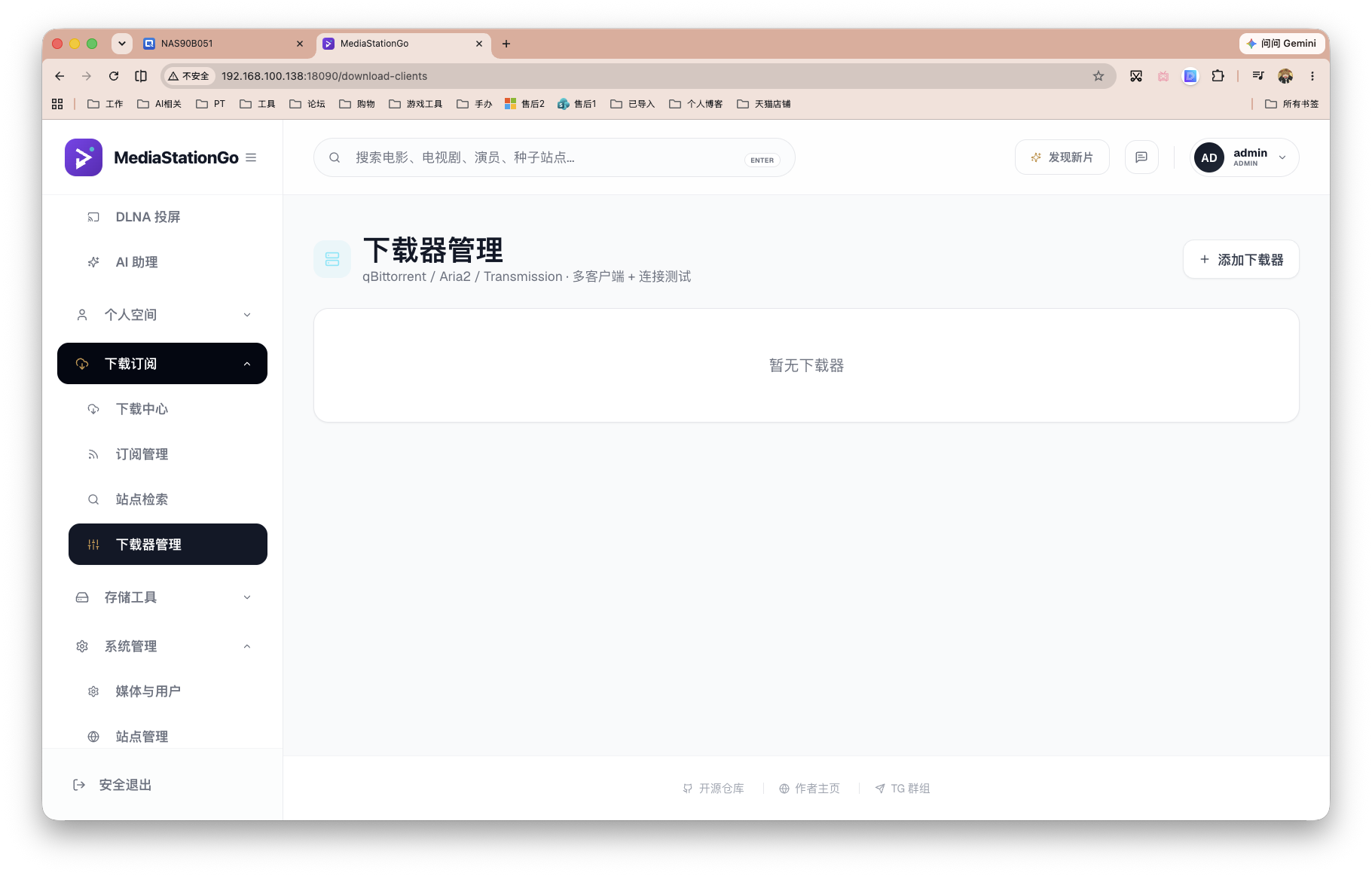Expand the 存储工具 sidebar section
The height and width of the screenshot is (876, 1372).
click(x=162, y=597)
